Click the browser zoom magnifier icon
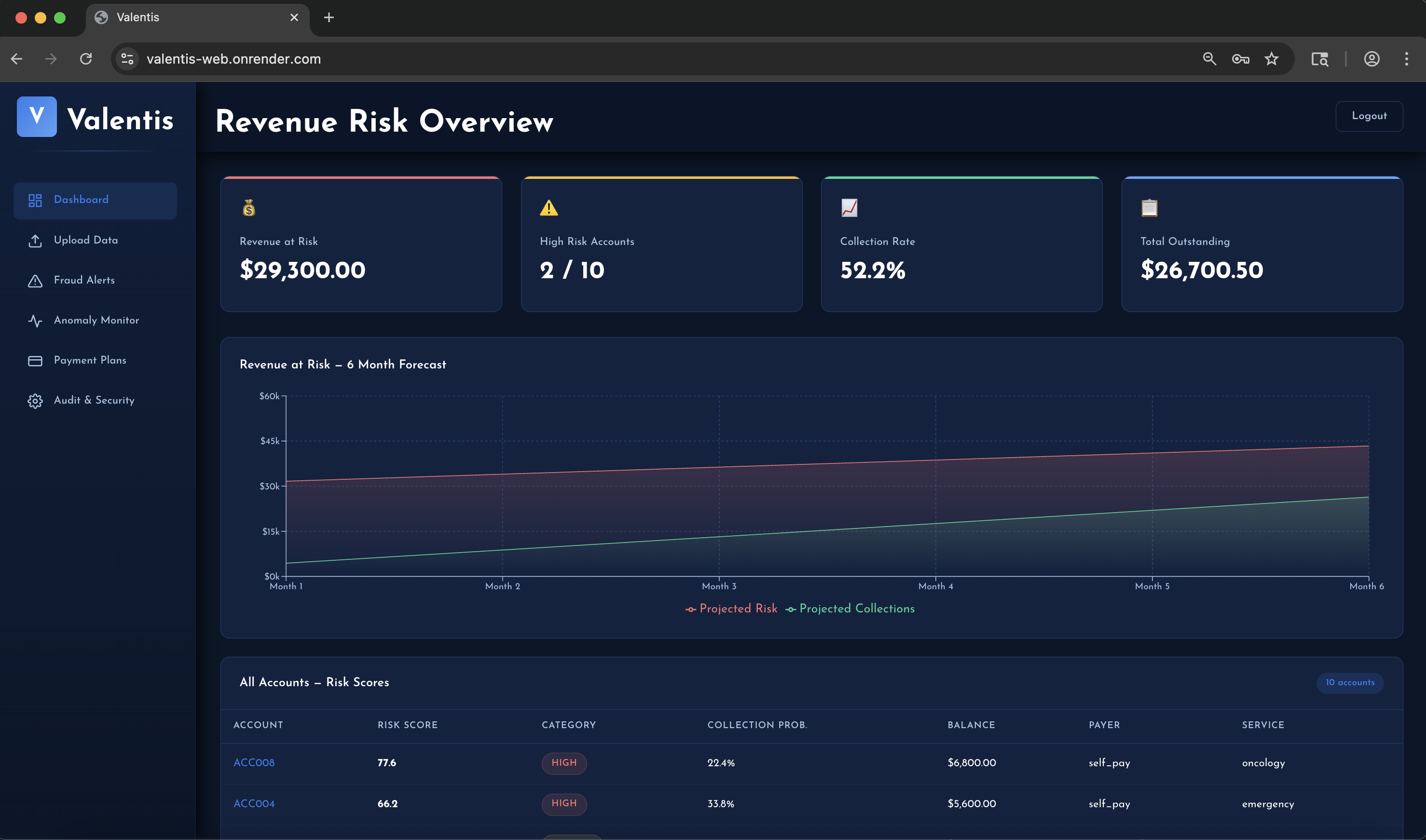Viewport: 1426px width, 840px height. (1209, 59)
